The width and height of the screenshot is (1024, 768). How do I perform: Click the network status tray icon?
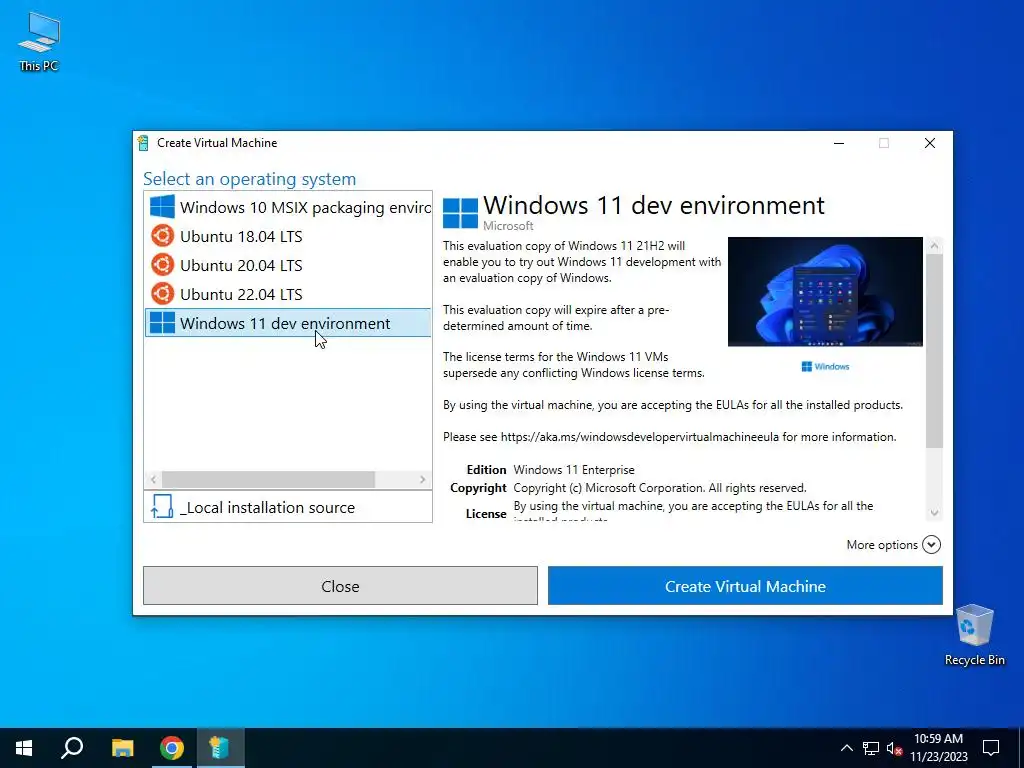tap(871, 748)
